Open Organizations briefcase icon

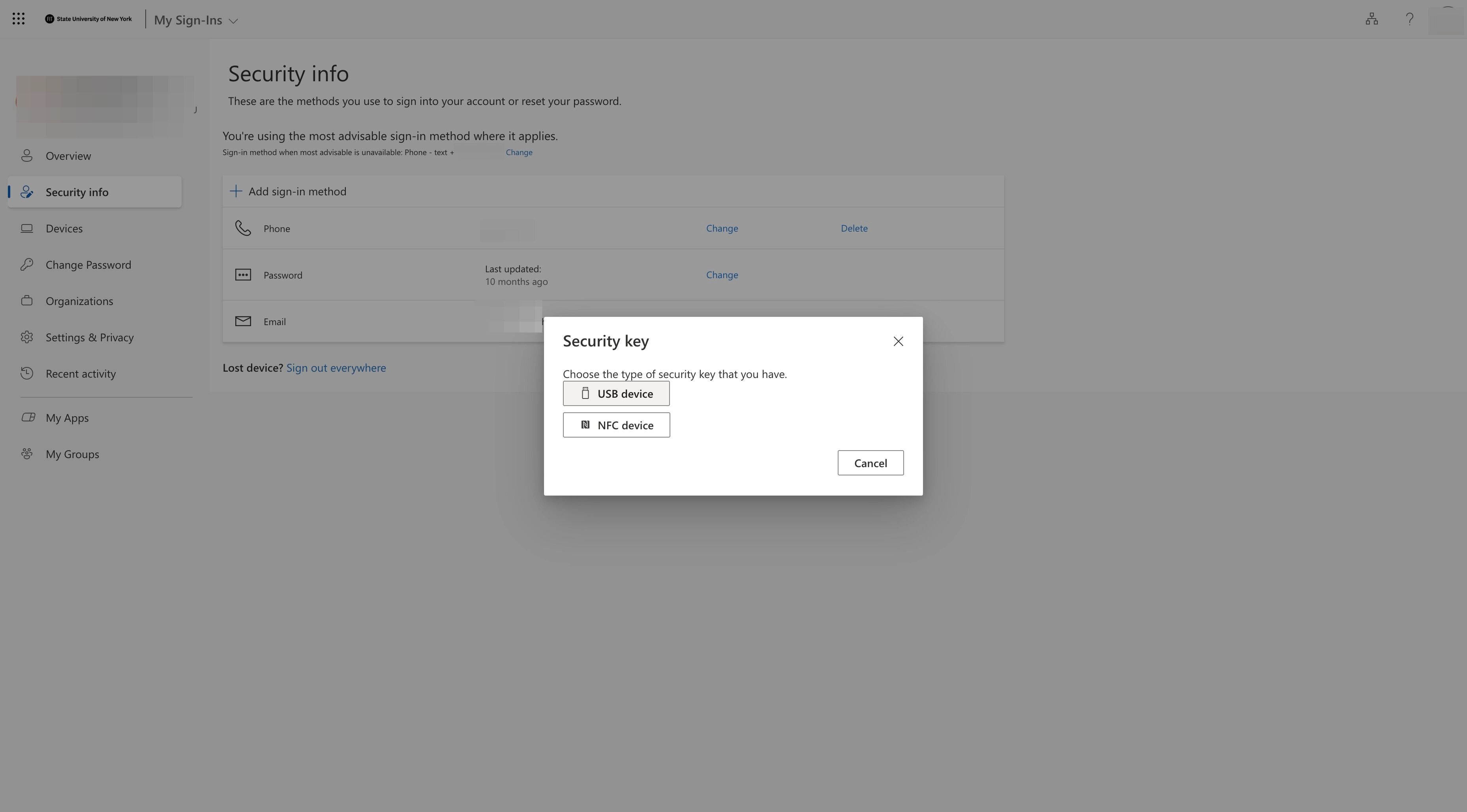click(x=27, y=301)
